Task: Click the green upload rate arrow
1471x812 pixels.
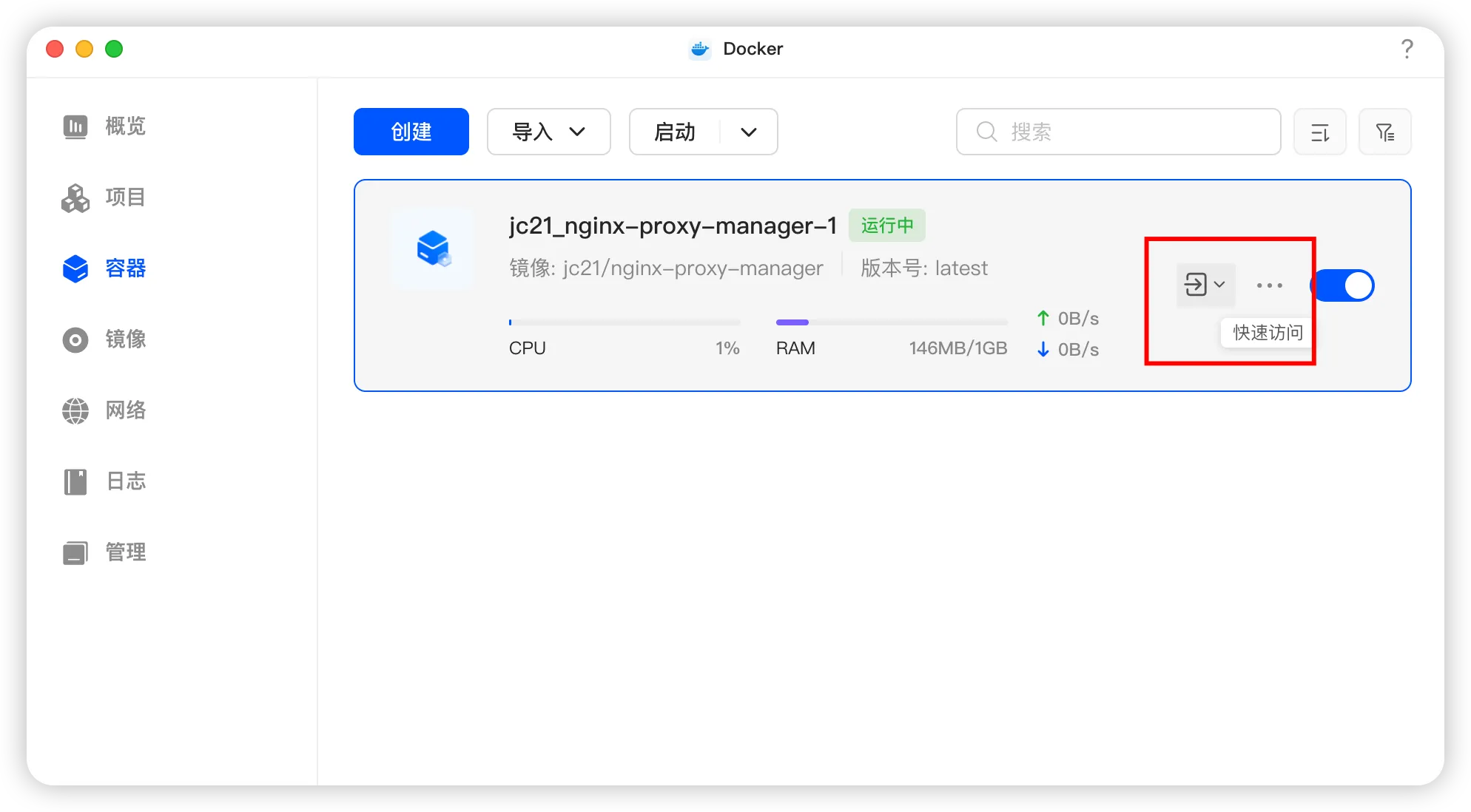Action: (1043, 318)
